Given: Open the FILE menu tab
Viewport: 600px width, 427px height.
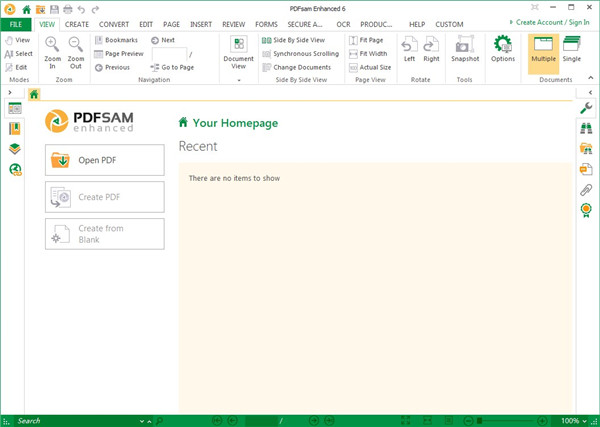Looking at the screenshot, I should [16, 23].
